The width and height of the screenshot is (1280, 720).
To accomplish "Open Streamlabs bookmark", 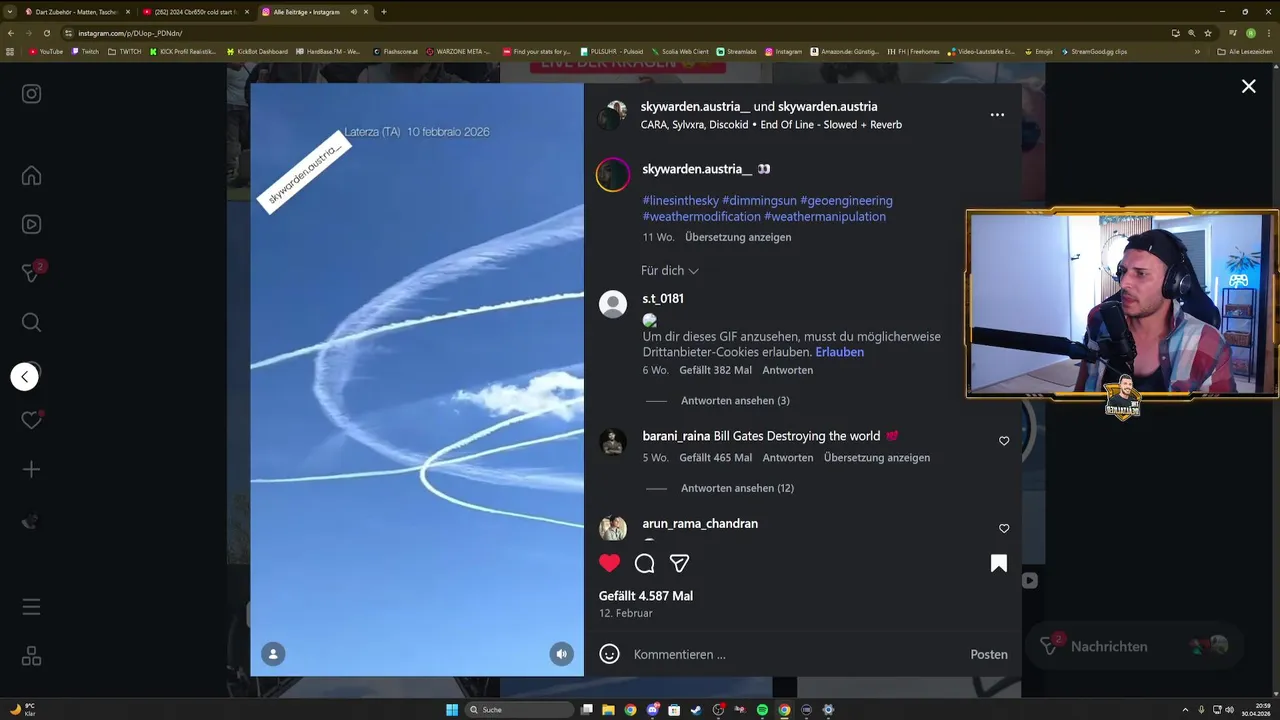I will [737, 51].
